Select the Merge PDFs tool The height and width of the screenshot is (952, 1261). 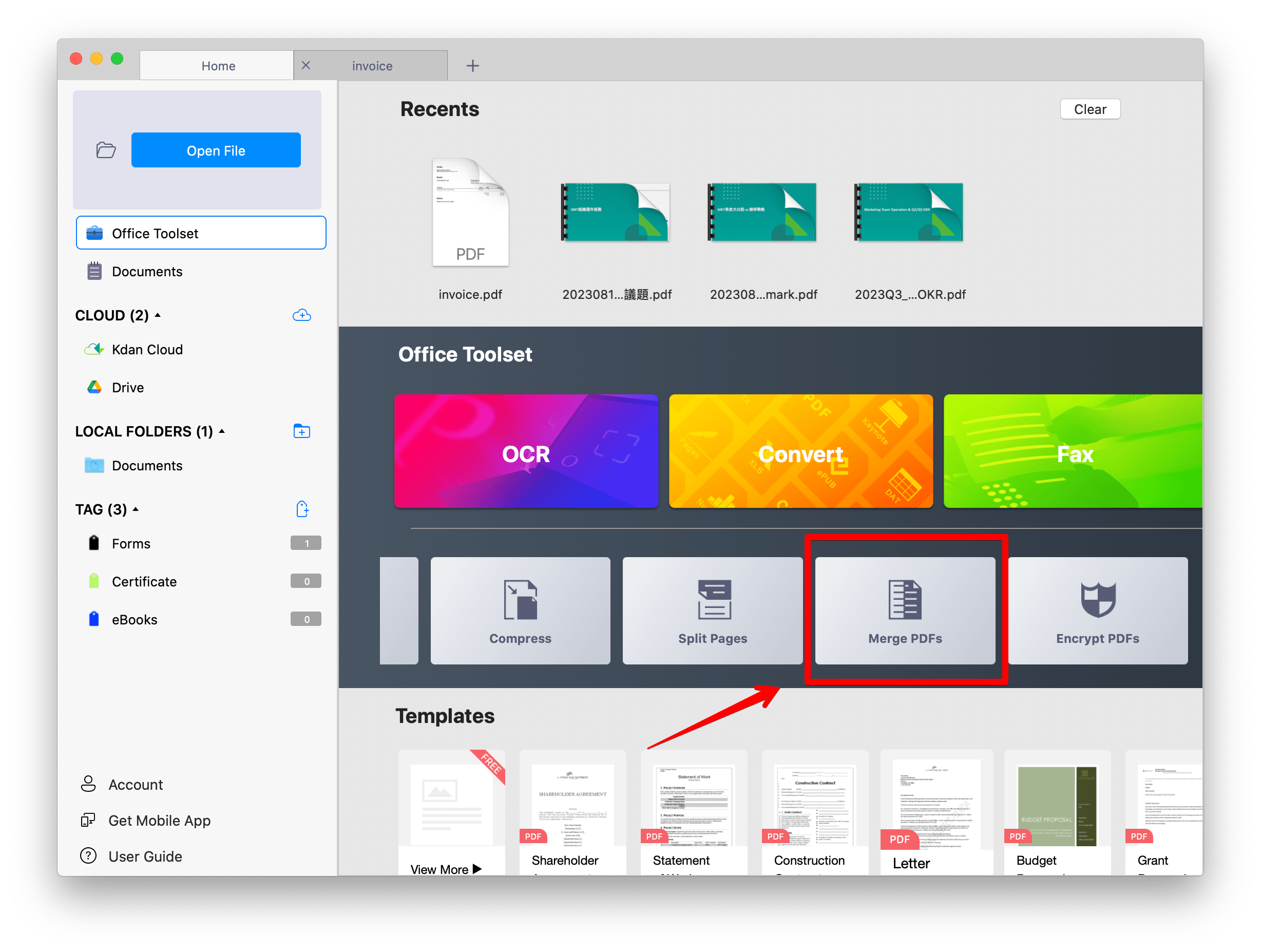tap(905, 611)
